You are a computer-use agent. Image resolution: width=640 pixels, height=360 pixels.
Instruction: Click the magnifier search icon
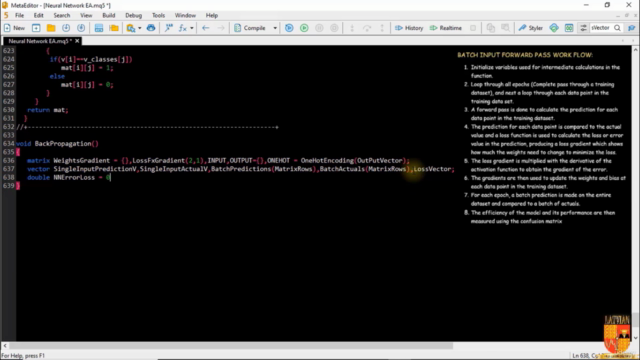[x=618, y=28]
